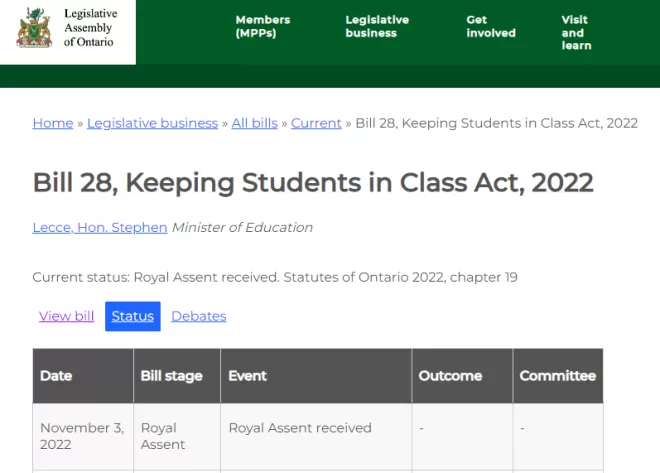Switch to the Debates tab
Screen dimensions: 660x473
[199, 316]
